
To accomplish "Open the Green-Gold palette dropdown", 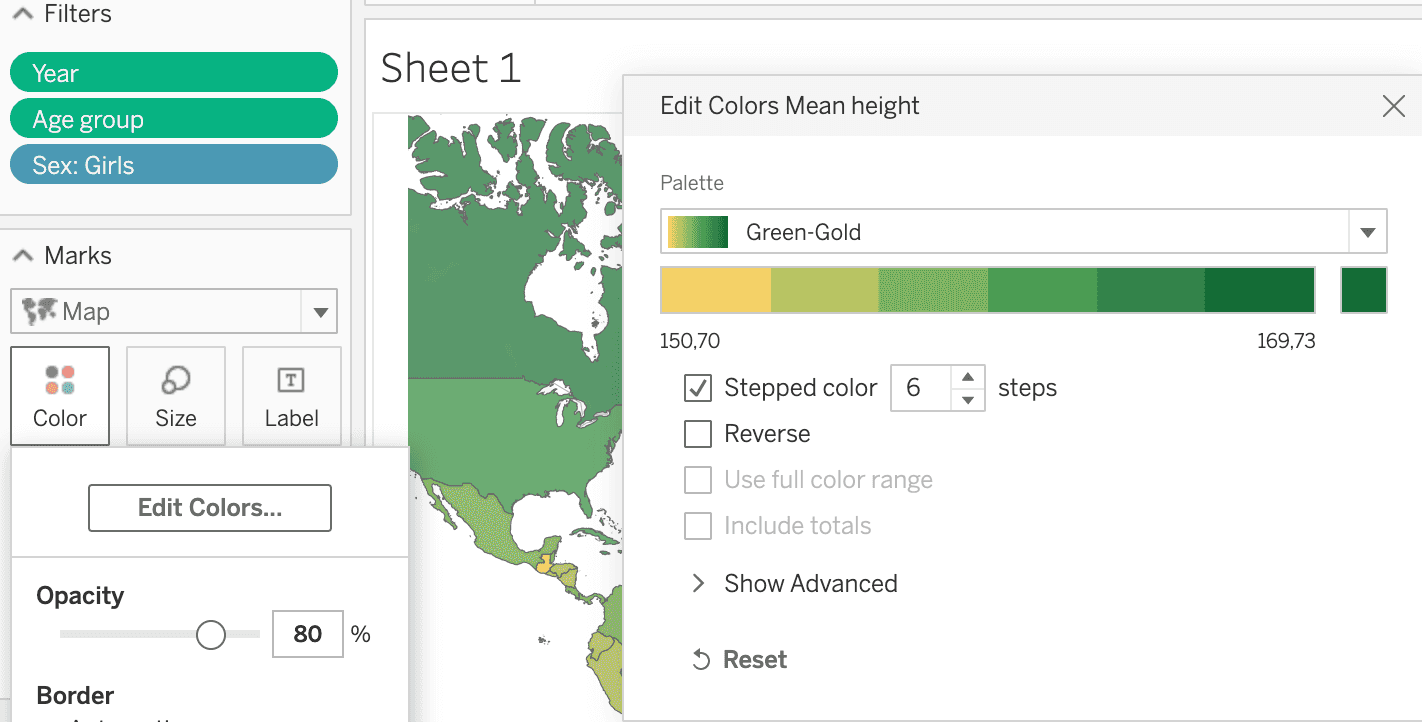I will click(1367, 232).
